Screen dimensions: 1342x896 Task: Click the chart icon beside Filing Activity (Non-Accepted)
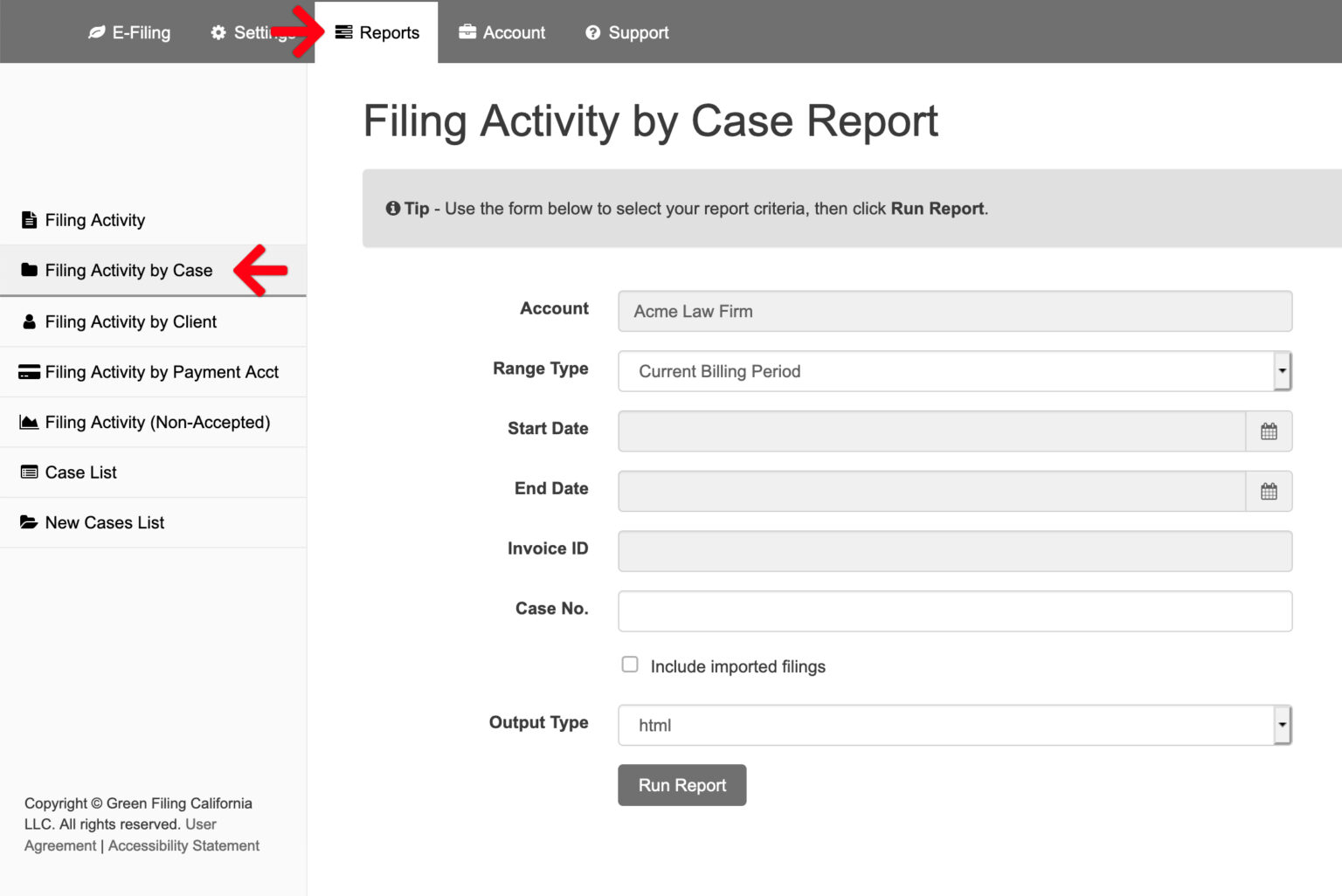tap(29, 422)
